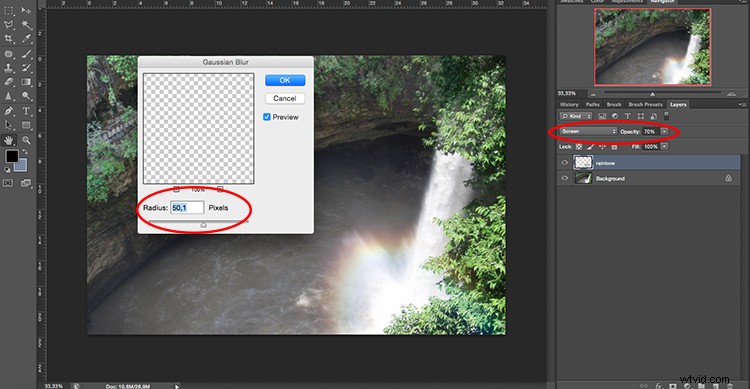Zoom out the blur preview
This screenshot has width=750, height=389.
[x=176, y=189]
